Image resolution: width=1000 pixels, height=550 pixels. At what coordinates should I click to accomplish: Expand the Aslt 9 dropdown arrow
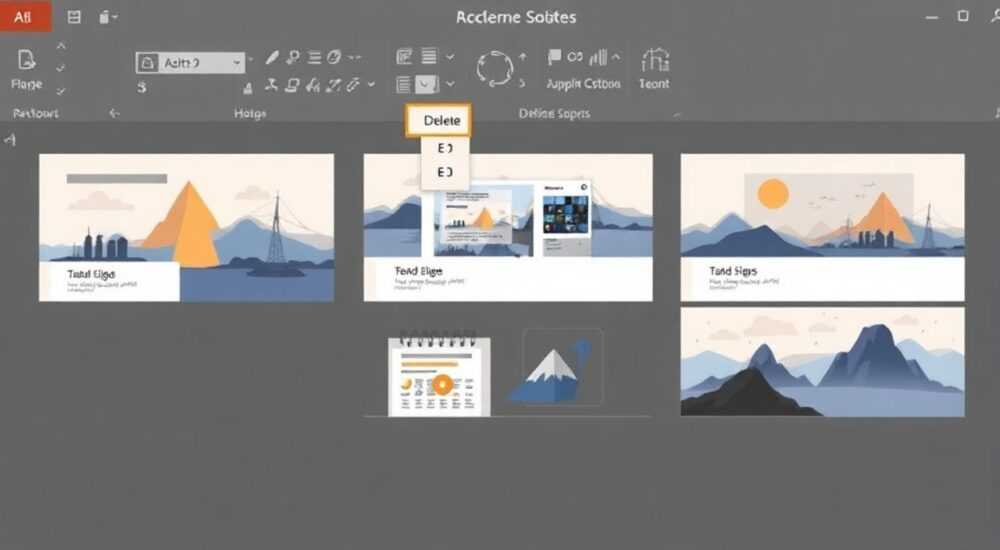coord(237,63)
